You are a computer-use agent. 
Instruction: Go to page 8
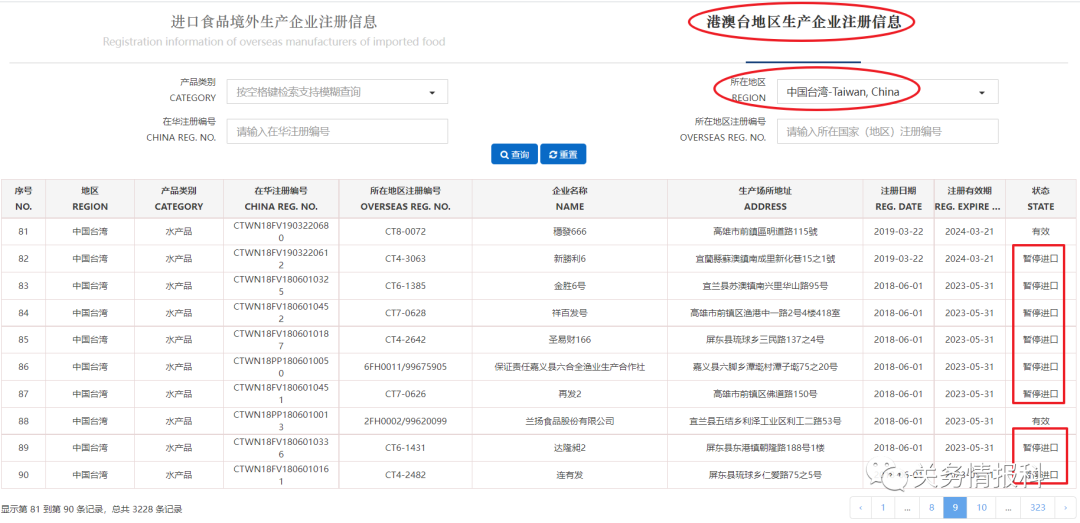932,508
